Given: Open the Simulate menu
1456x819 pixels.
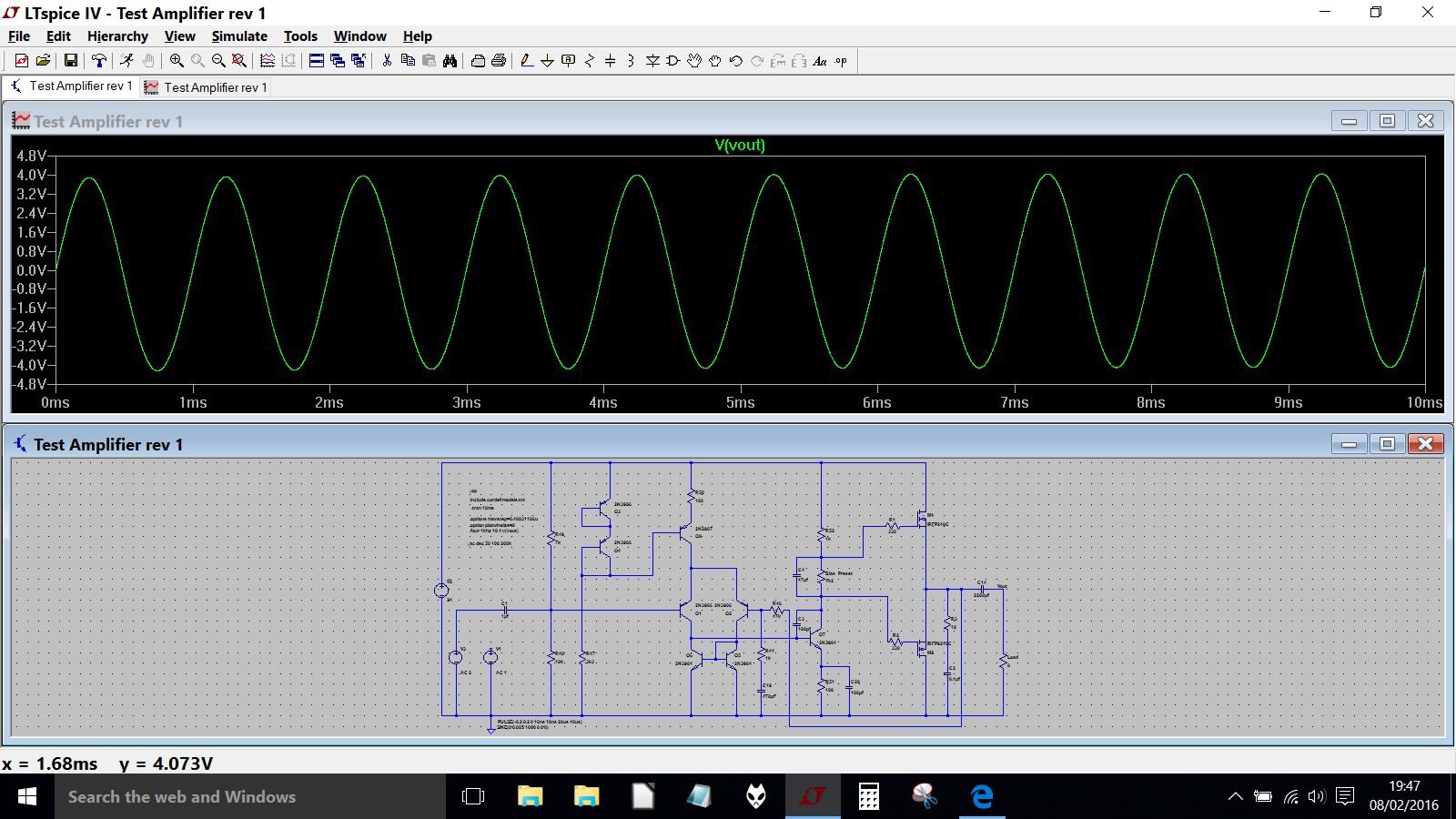Looking at the screenshot, I should pos(239,36).
